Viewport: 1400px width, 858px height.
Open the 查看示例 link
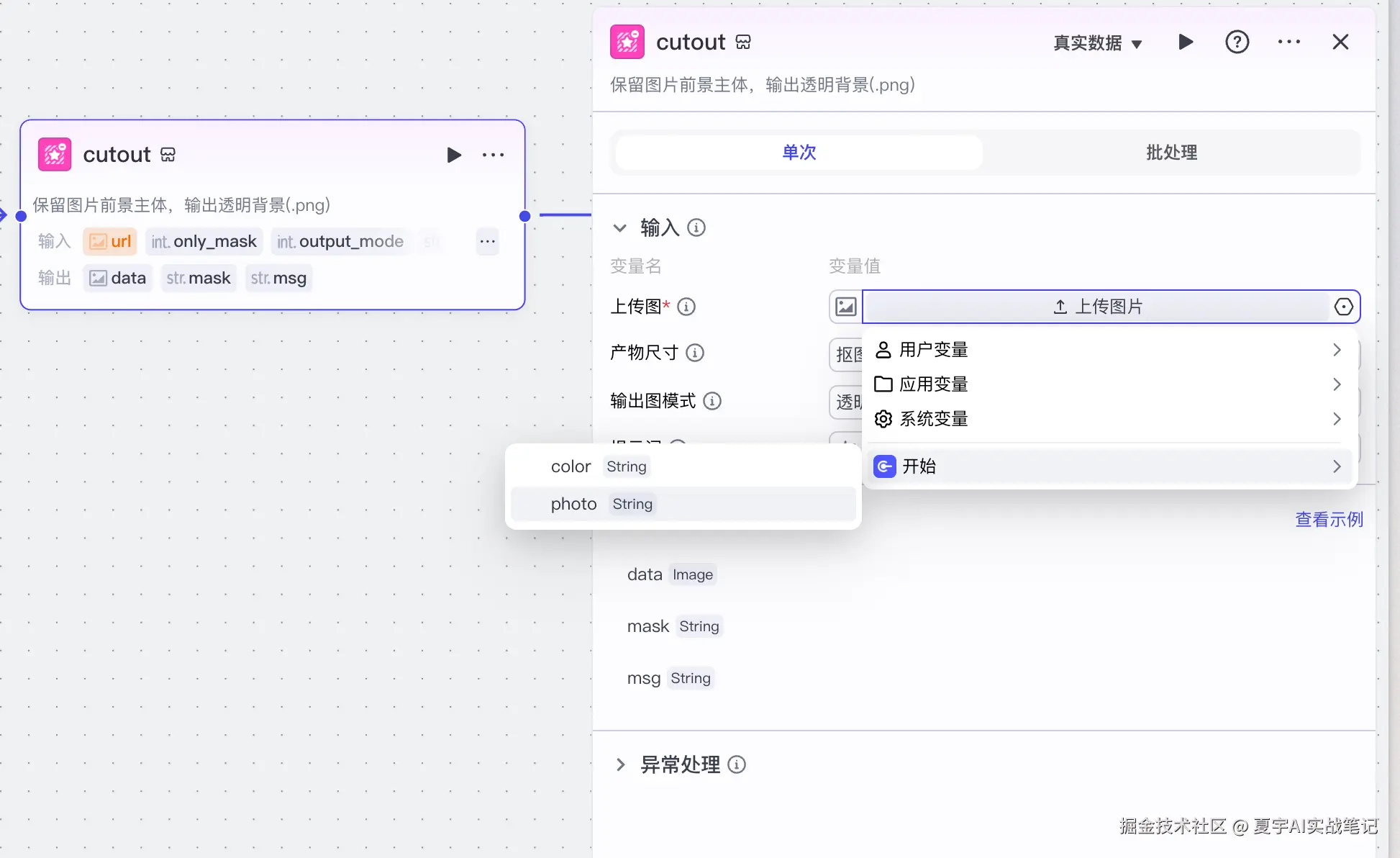click(x=1329, y=520)
